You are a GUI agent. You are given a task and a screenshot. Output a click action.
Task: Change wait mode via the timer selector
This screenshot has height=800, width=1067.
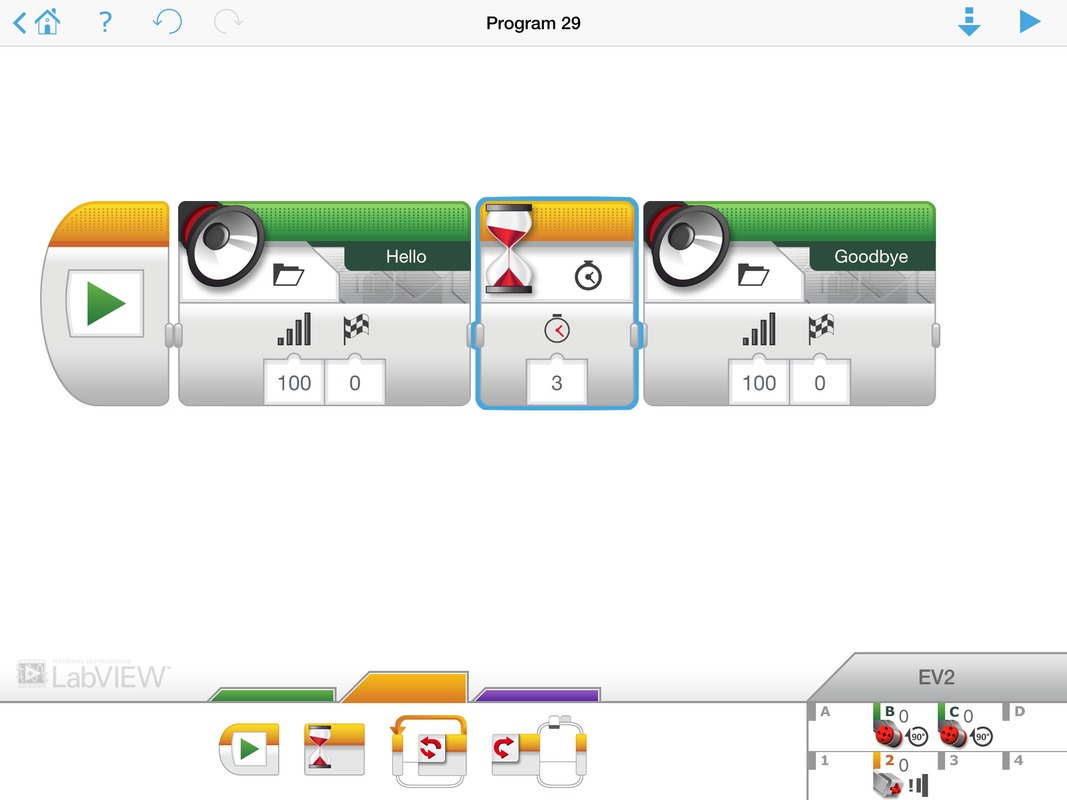click(588, 276)
